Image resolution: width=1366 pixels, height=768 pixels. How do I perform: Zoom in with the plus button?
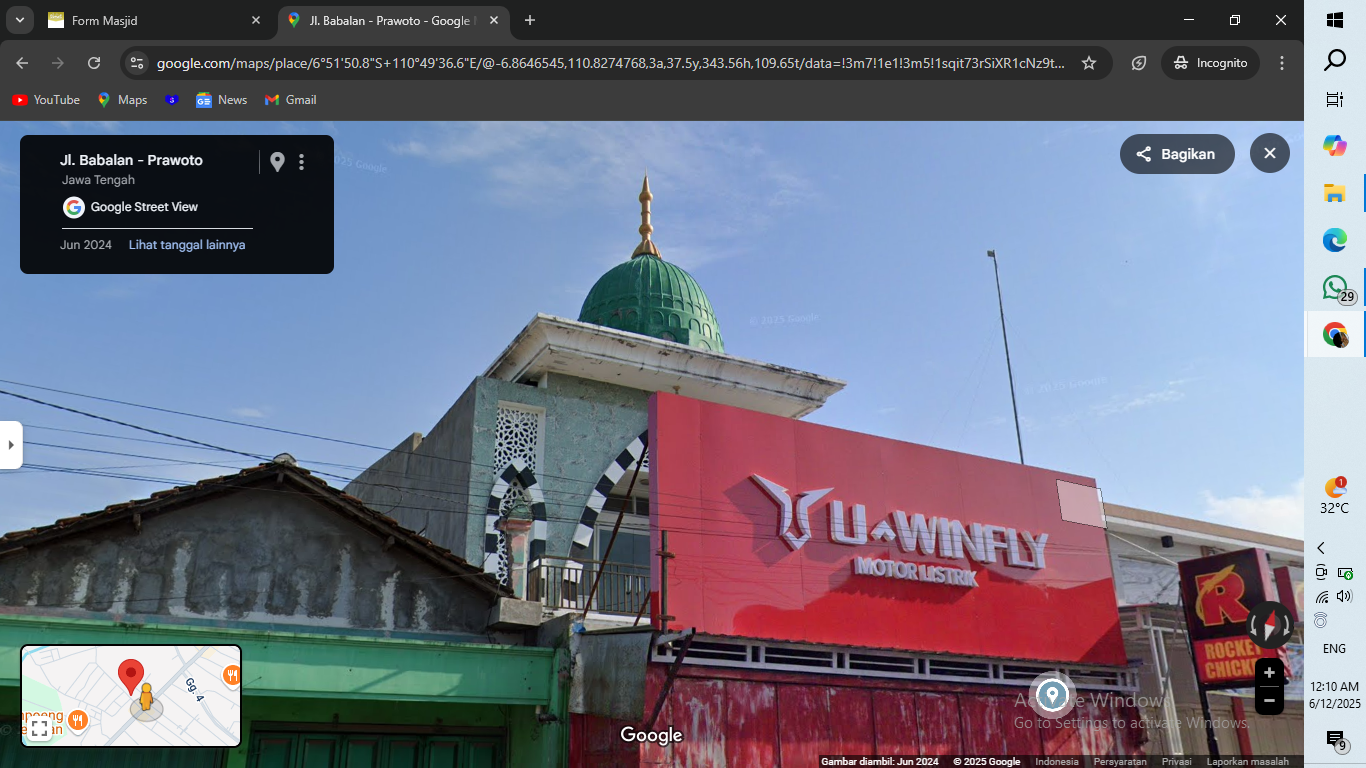pyautogui.click(x=1269, y=673)
